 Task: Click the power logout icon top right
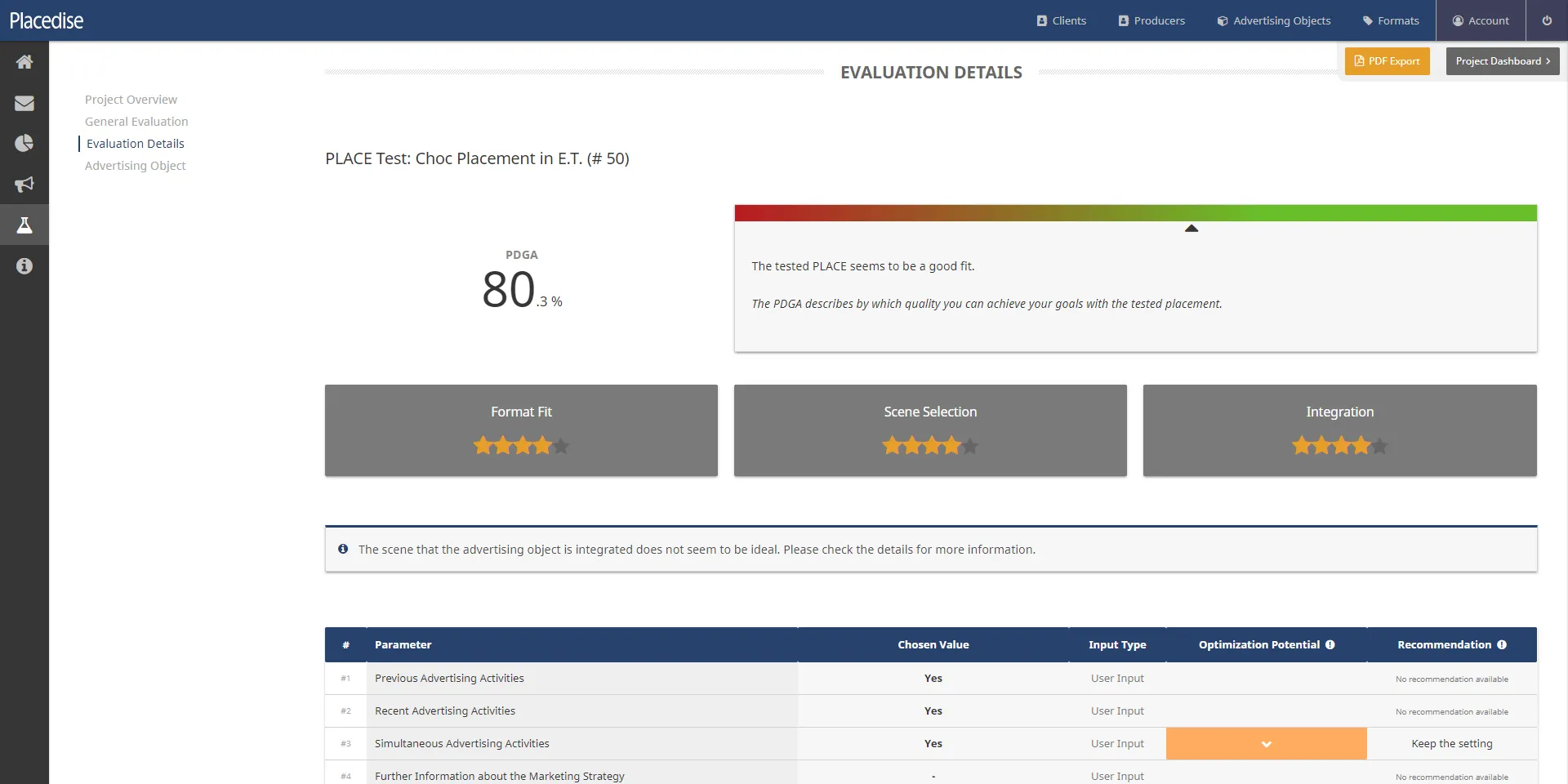tap(1547, 20)
